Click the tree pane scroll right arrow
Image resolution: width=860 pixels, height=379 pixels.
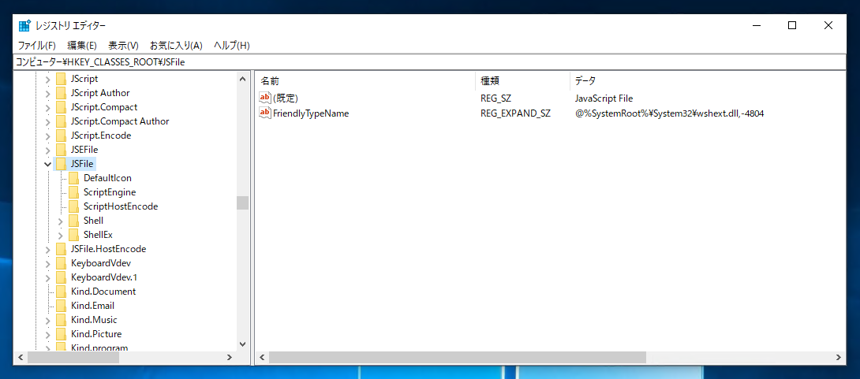(230, 358)
